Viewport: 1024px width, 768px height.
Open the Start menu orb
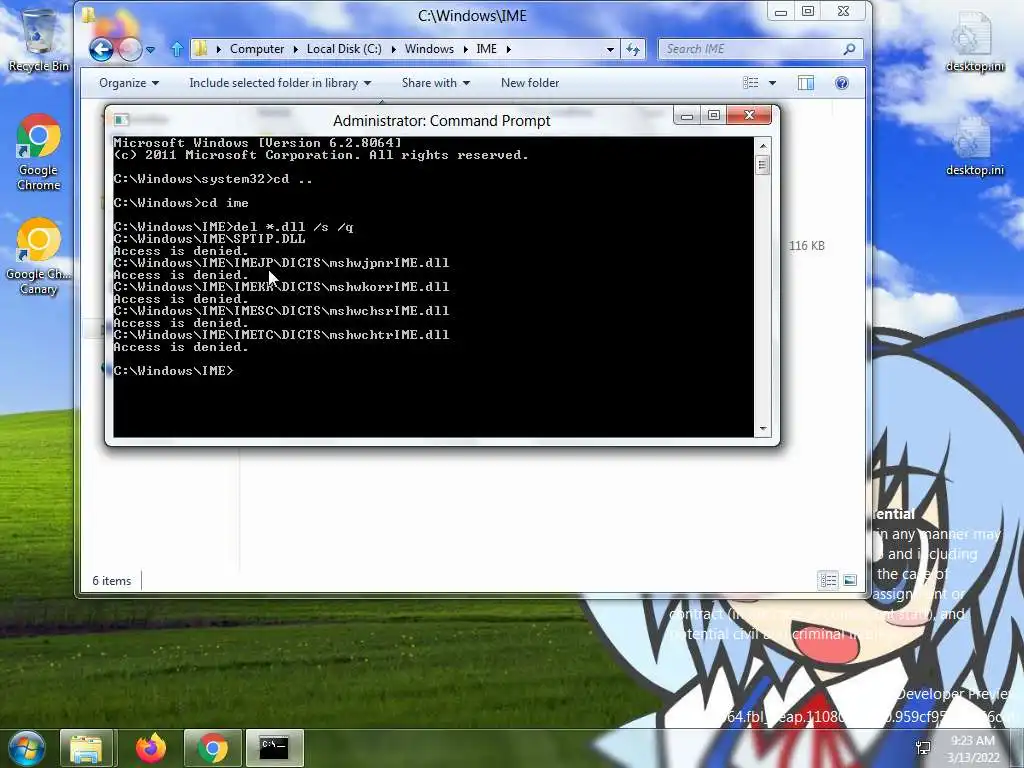coord(26,748)
